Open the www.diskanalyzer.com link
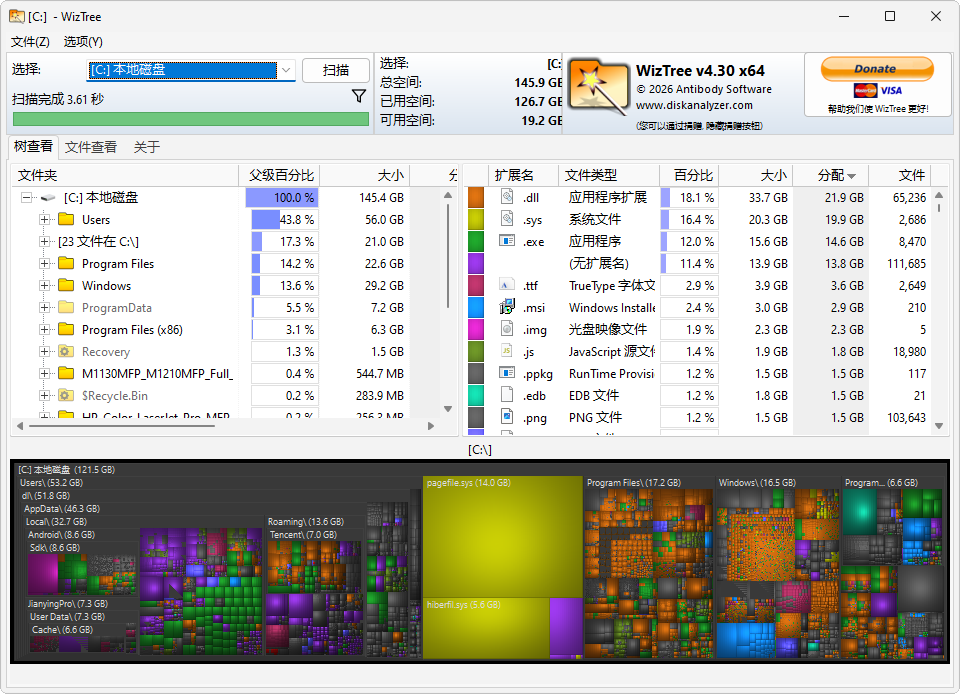Image resolution: width=960 pixels, height=694 pixels. point(694,105)
